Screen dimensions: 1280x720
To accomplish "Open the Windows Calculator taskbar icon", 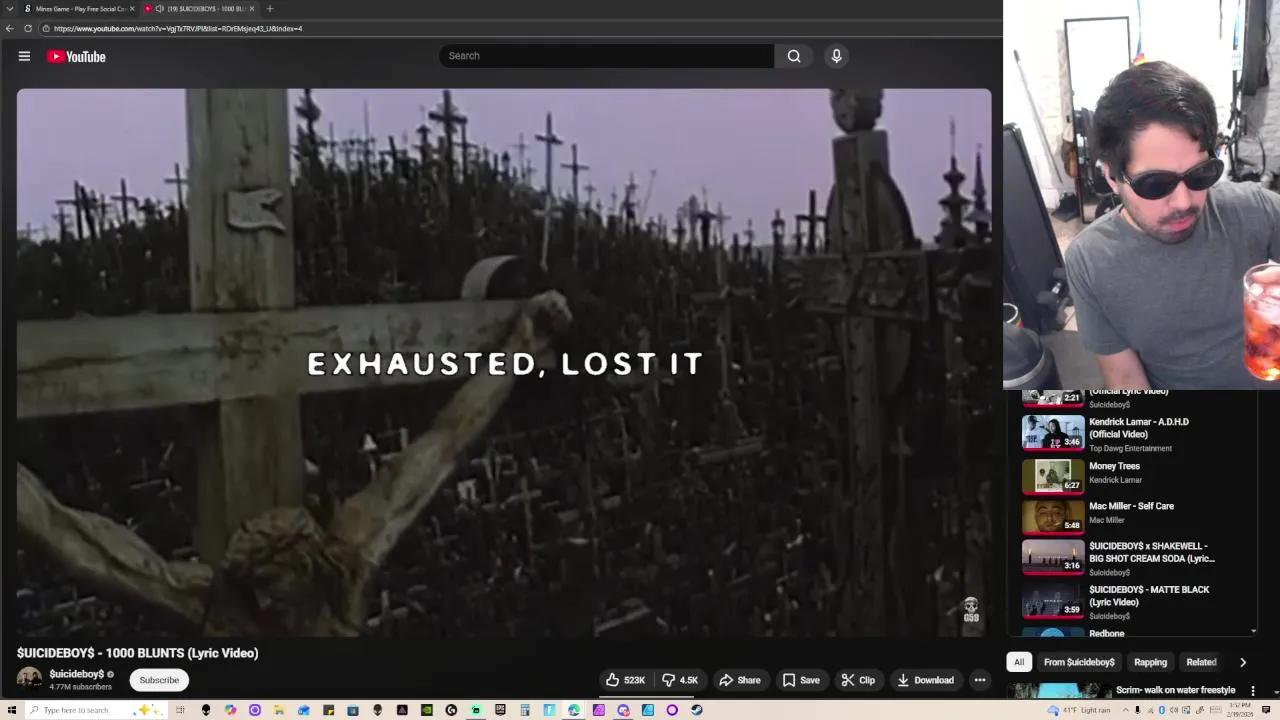I will (x=525, y=710).
